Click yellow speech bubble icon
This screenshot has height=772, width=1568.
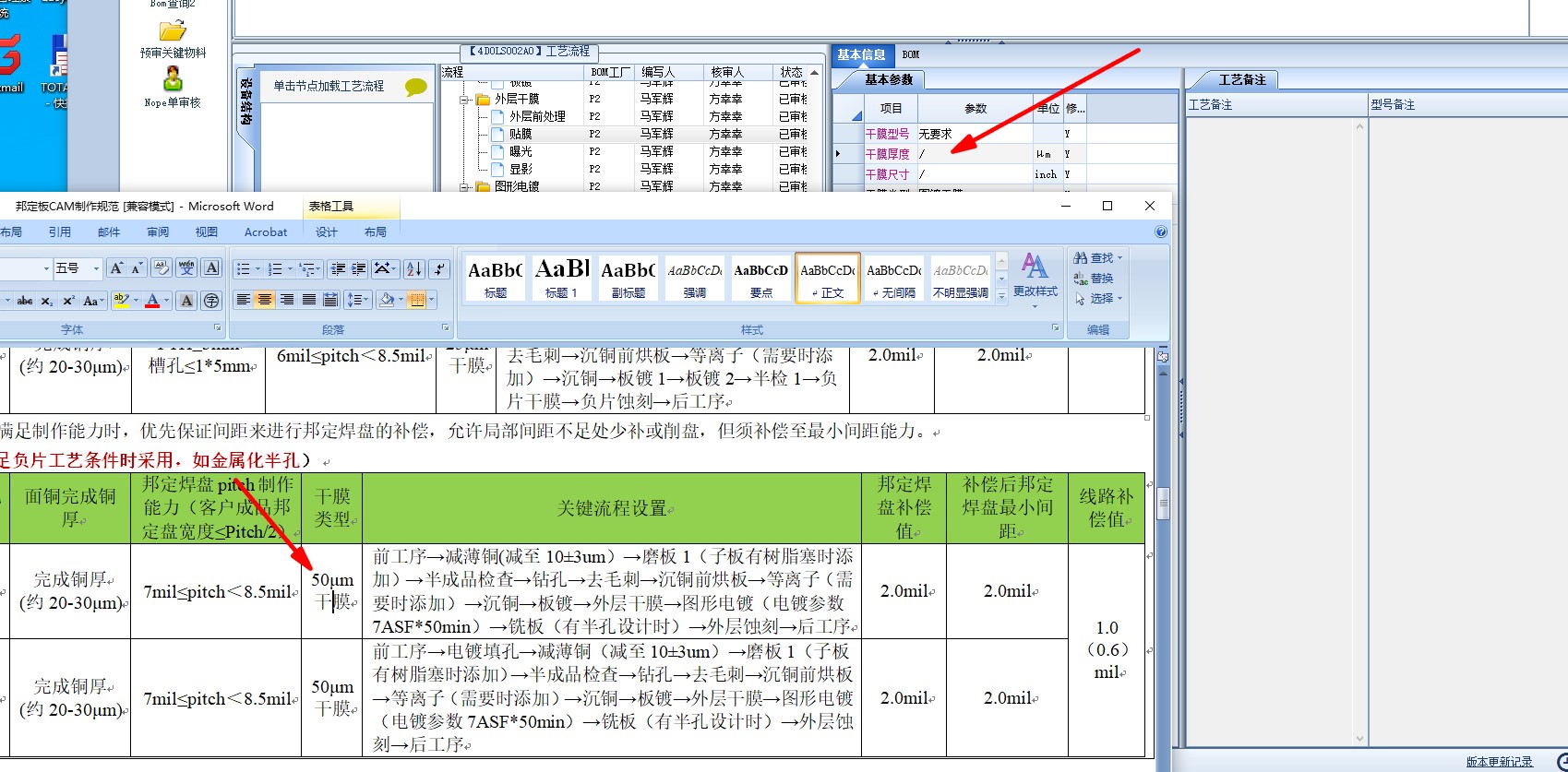416,87
